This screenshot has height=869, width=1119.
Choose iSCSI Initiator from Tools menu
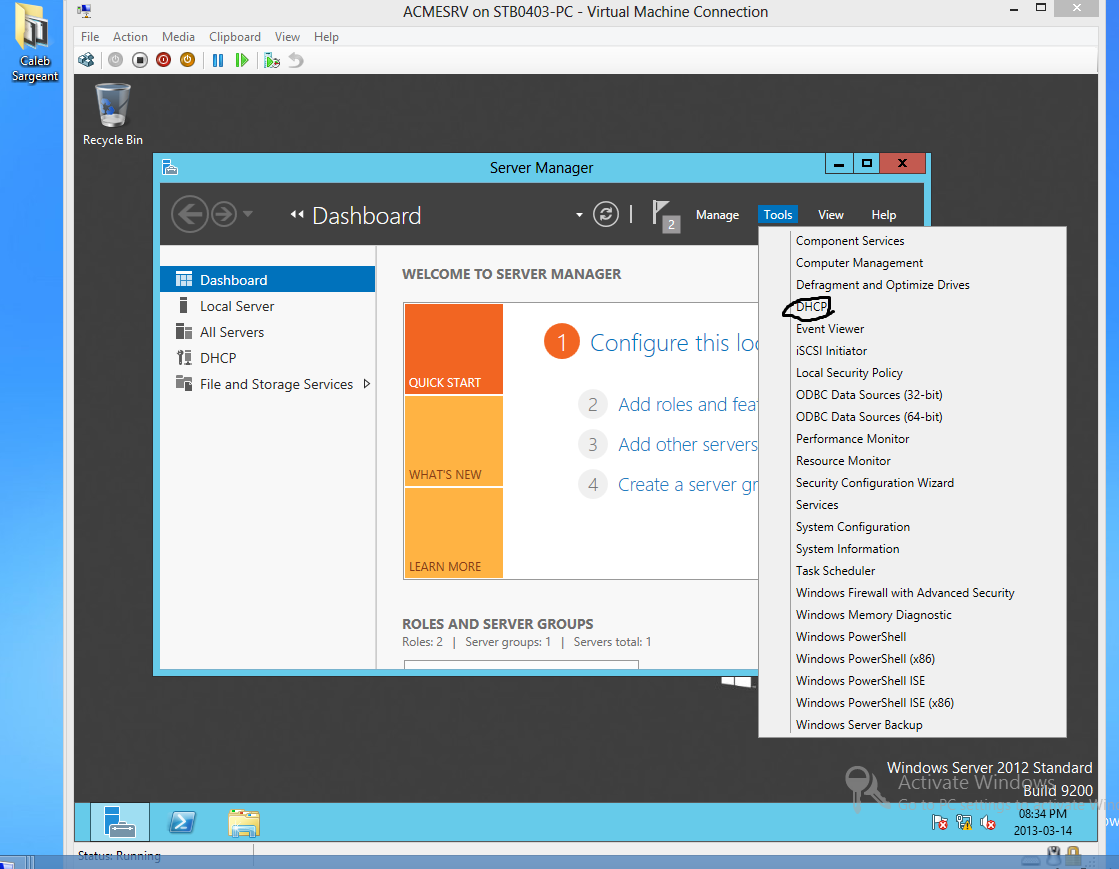pos(831,351)
